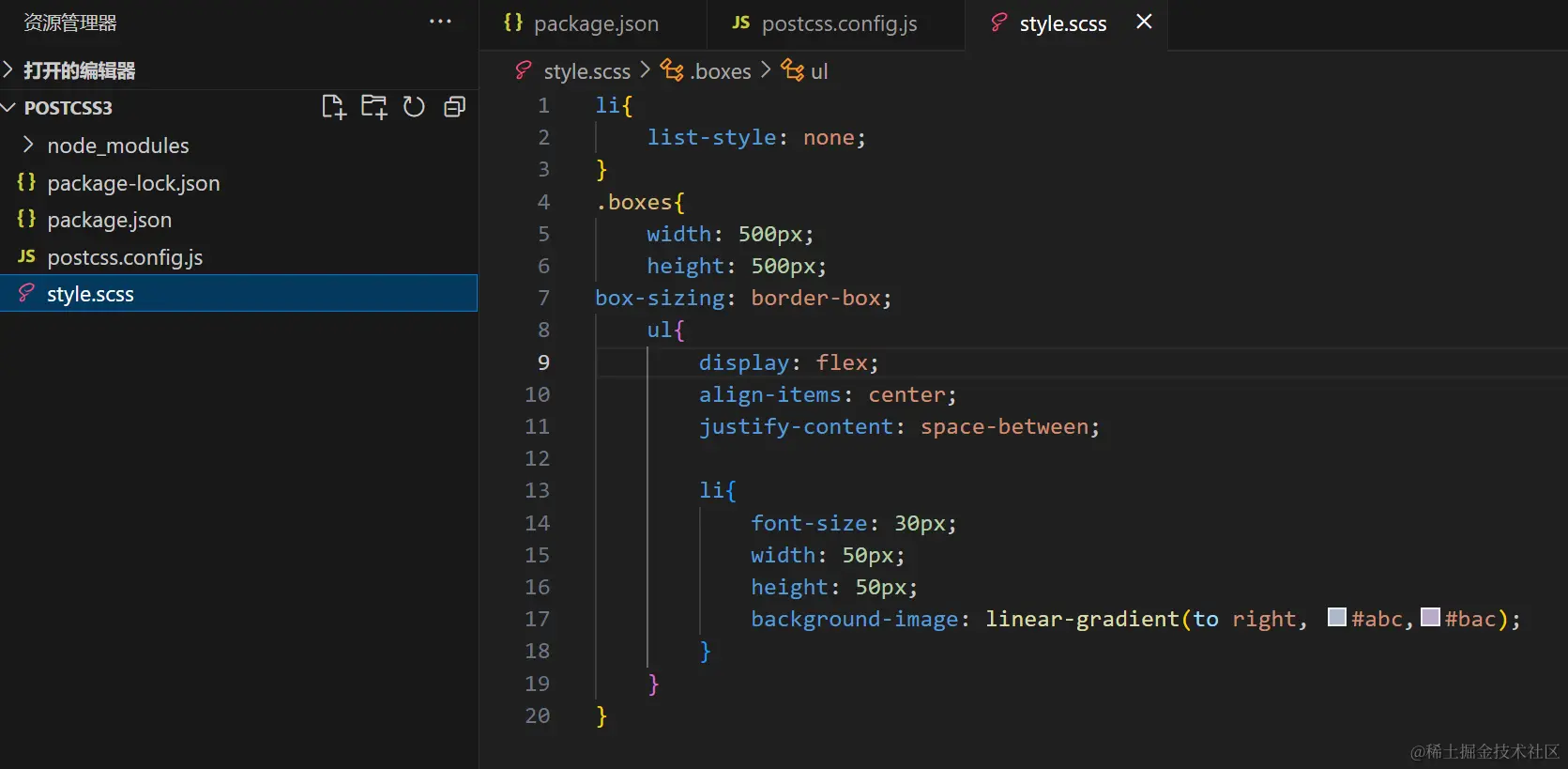Open color picker for #bac swatch
Image resolution: width=1568 pixels, height=769 pixels.
coord(1430,617)
